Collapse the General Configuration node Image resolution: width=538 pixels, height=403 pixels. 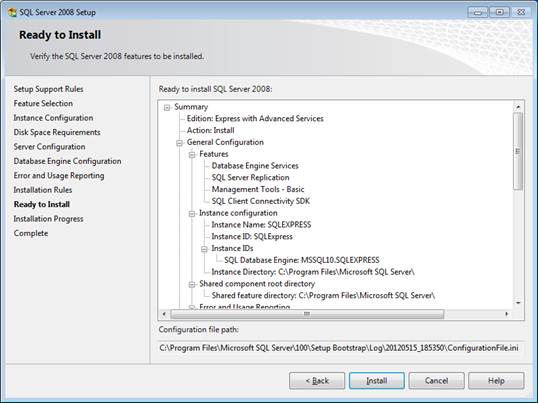tap(179, 143)
